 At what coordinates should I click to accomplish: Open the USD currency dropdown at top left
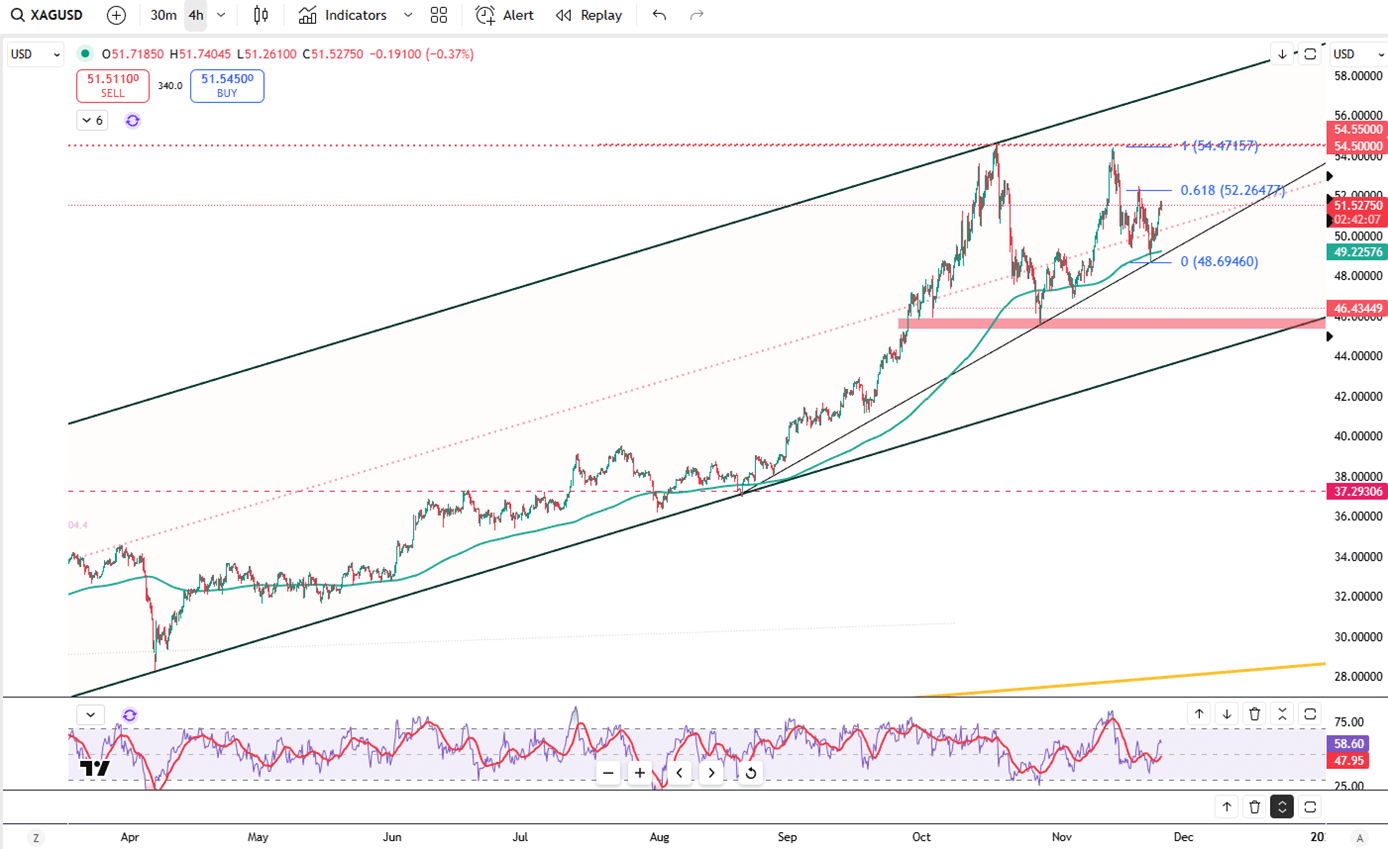point(35,54)
